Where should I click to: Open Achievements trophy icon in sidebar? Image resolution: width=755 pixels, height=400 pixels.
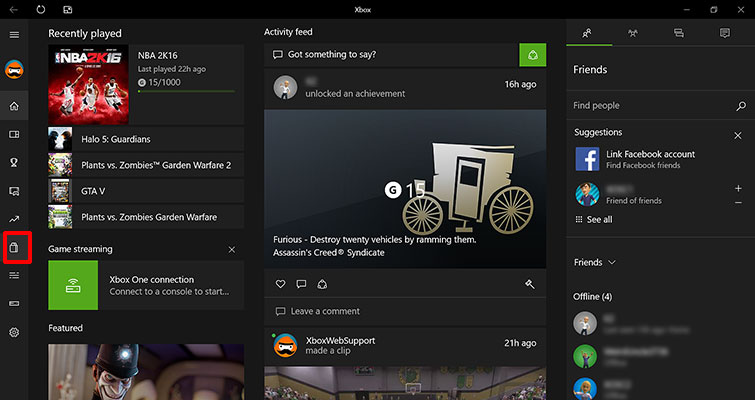[x=14, y=163]
